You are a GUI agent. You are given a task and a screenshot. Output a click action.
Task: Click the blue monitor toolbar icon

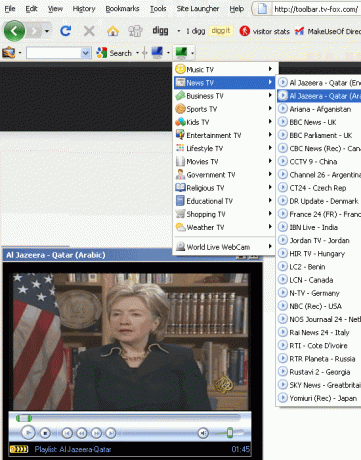tap(157, 52)
